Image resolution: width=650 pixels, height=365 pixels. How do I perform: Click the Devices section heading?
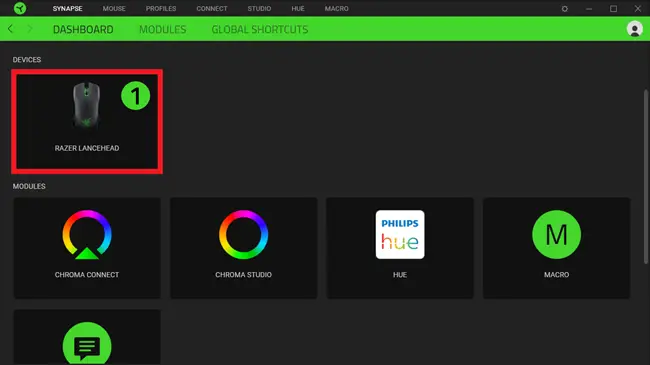coord(27,60)
